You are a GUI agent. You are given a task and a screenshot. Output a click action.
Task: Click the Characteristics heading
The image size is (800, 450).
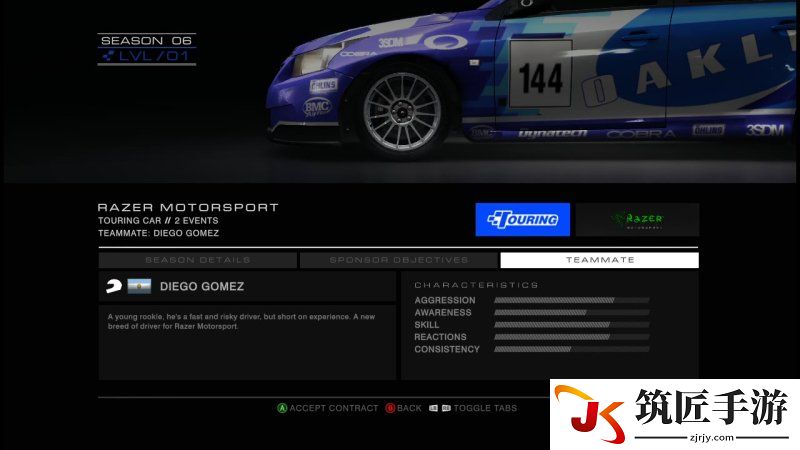point(477,285)
